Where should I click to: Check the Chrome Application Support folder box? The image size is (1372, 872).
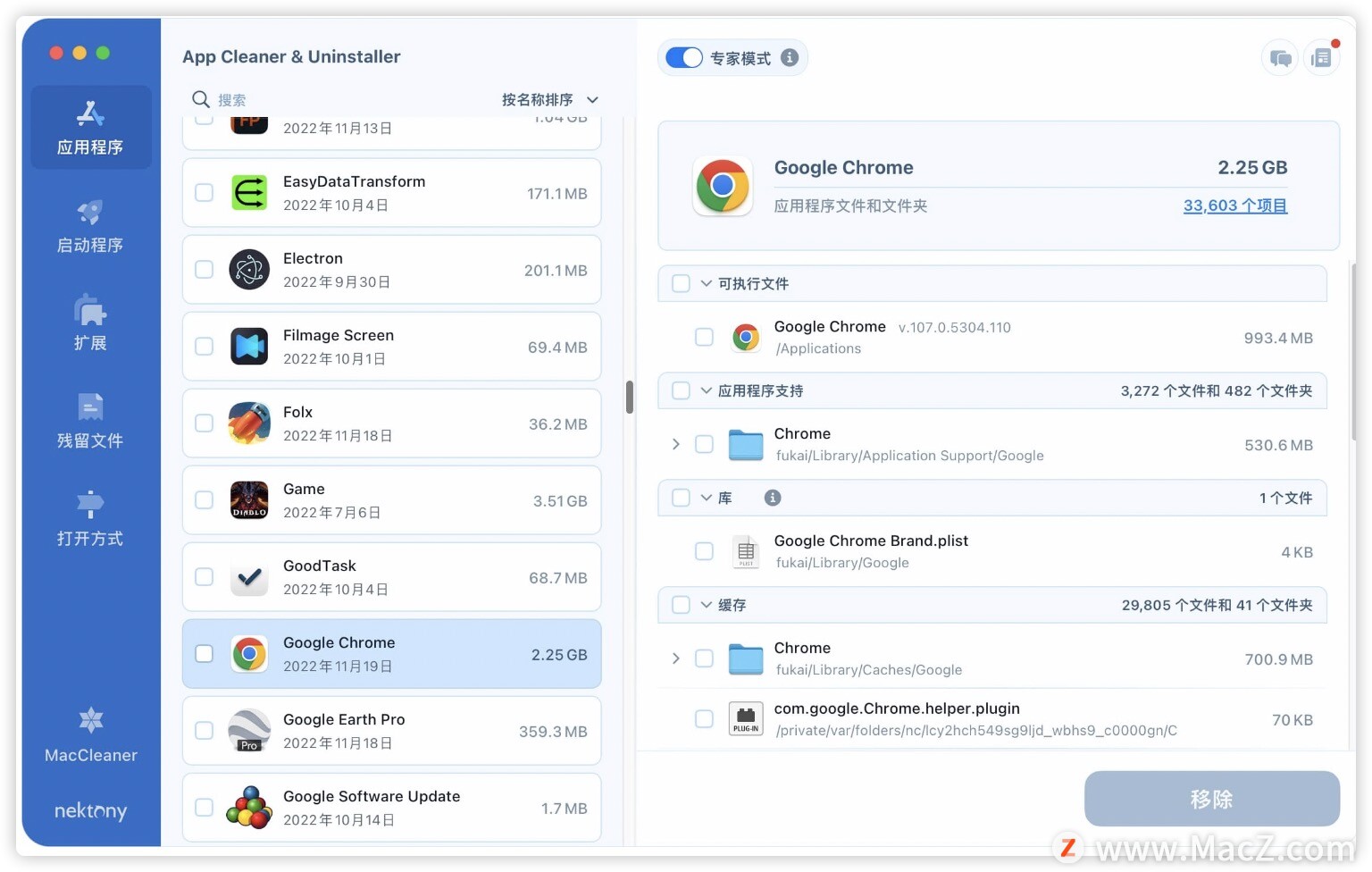[x=705, y=444]
